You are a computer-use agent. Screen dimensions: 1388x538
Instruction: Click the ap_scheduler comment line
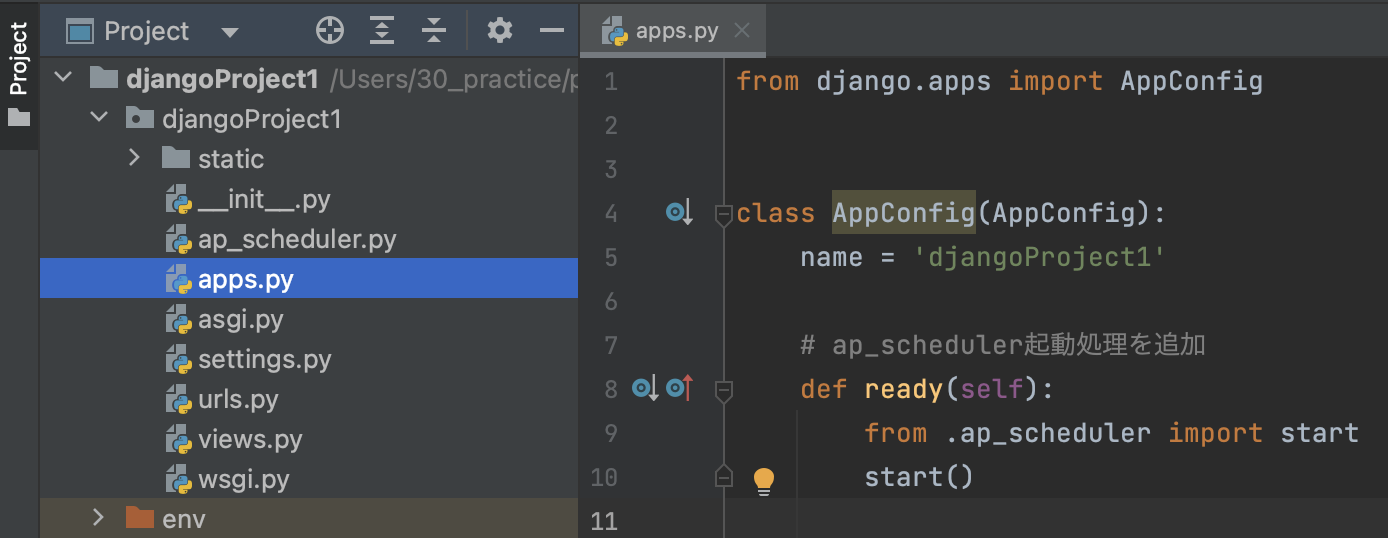1003,345
